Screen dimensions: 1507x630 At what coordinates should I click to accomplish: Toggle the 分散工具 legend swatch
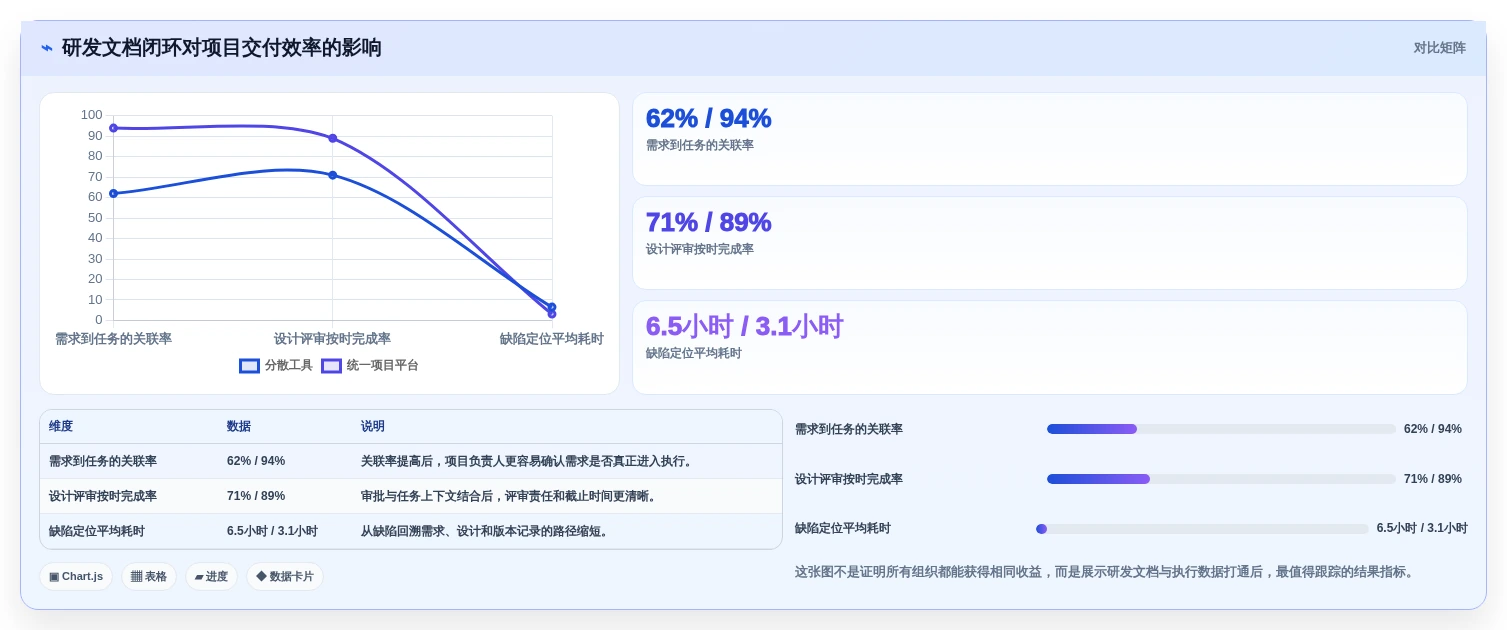(x=249, y=366)
